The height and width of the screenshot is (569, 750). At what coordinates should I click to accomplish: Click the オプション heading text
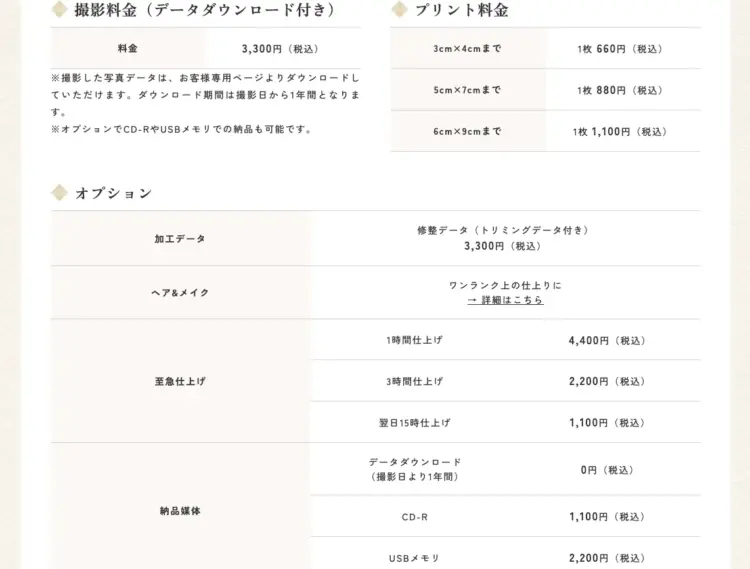[113, 193]
